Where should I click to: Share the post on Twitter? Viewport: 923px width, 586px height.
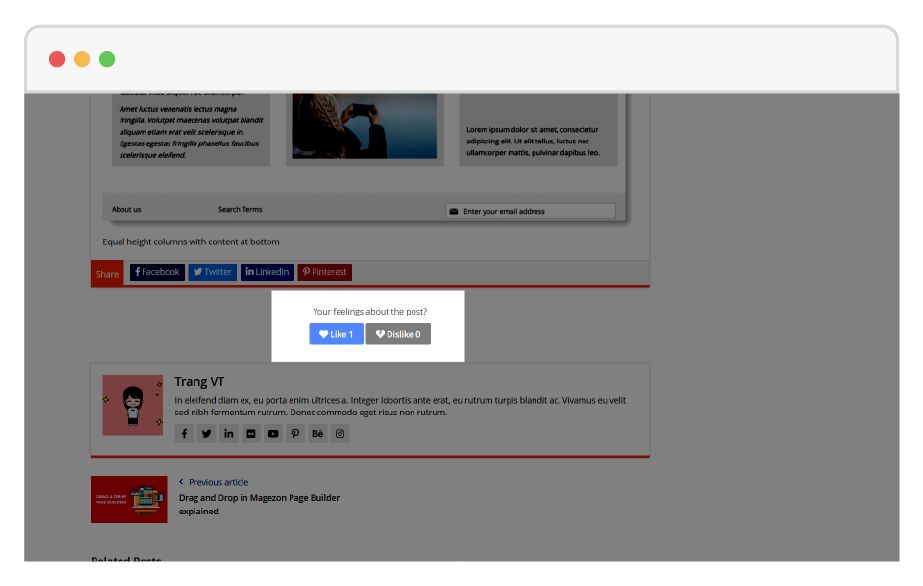212,272
